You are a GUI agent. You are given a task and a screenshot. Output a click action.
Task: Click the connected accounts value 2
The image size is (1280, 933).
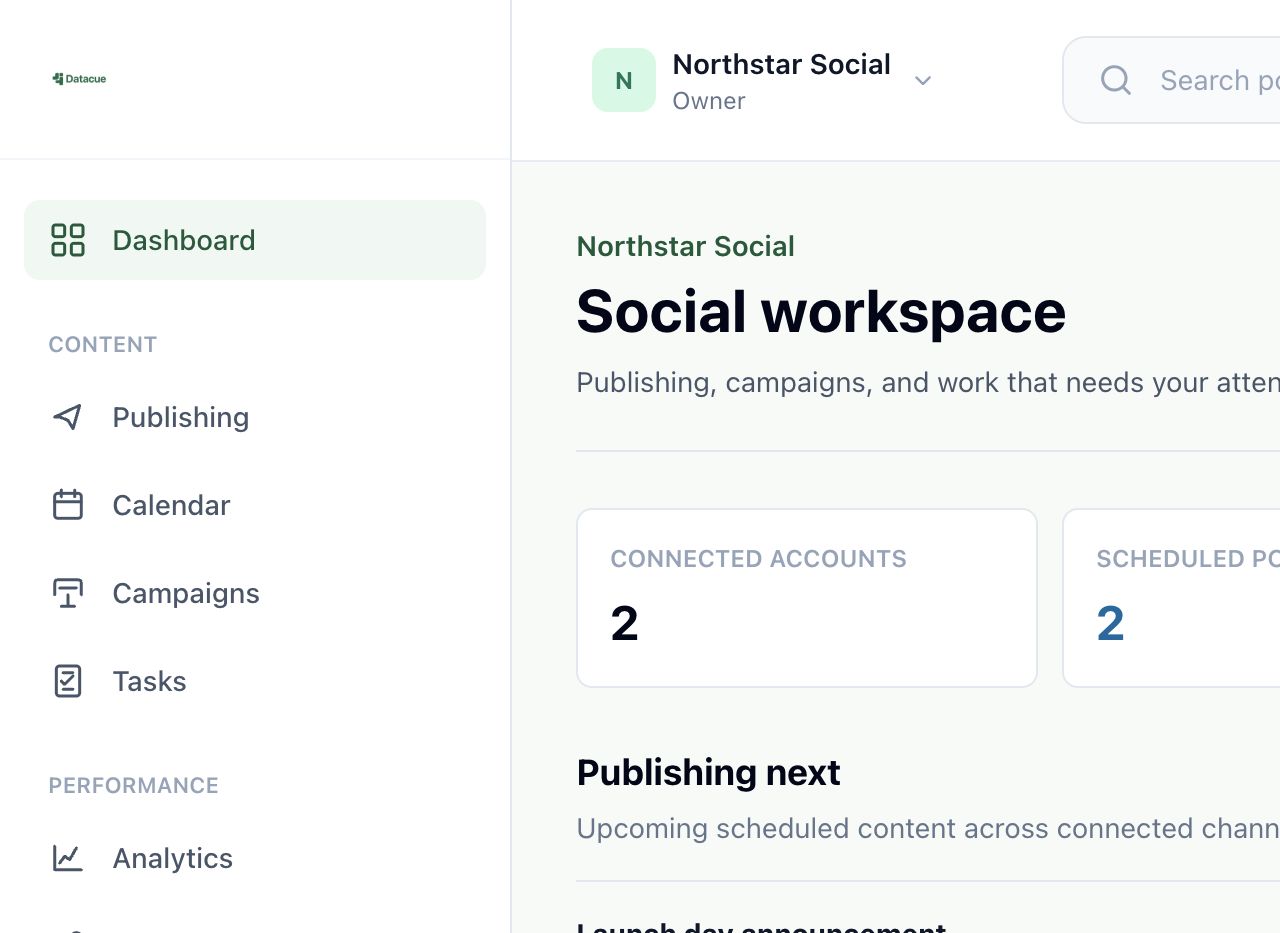click(x=625, y=624)
